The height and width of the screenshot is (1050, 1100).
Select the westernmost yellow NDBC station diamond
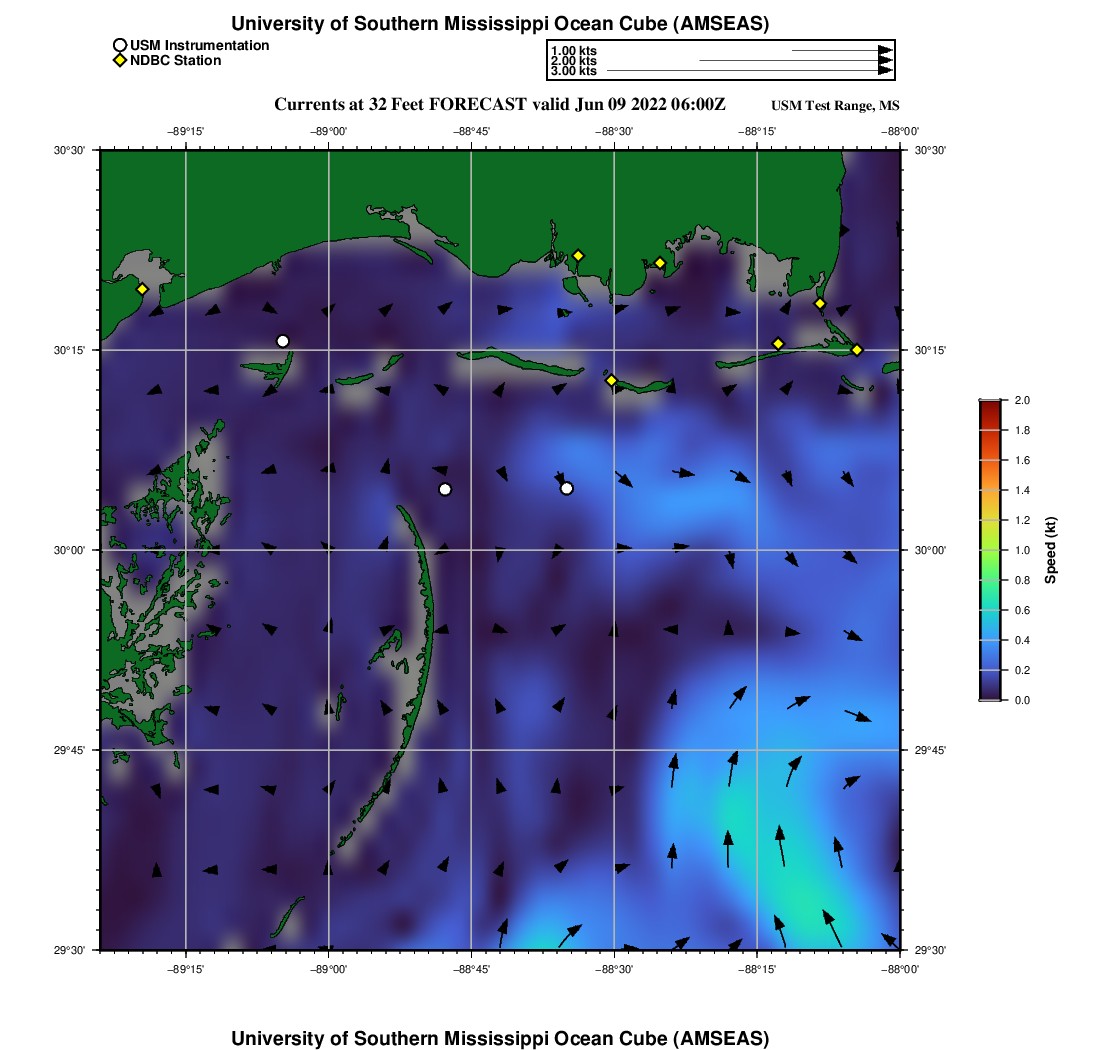coord(142,289)
